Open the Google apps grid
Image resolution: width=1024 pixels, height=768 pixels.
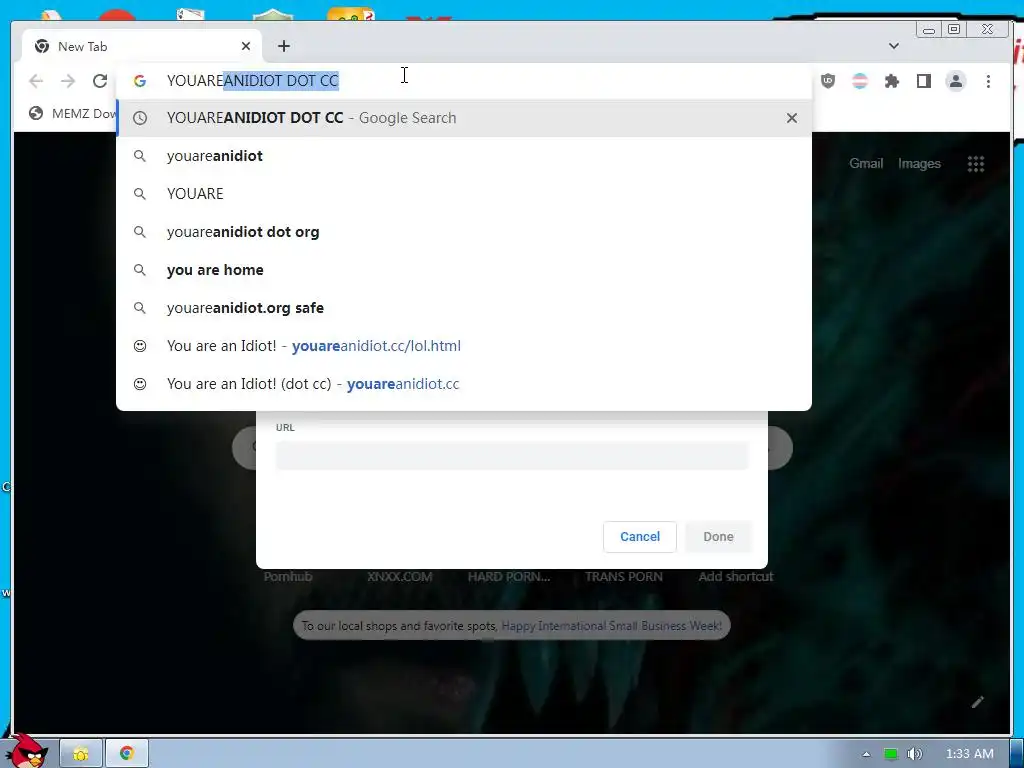976,164
